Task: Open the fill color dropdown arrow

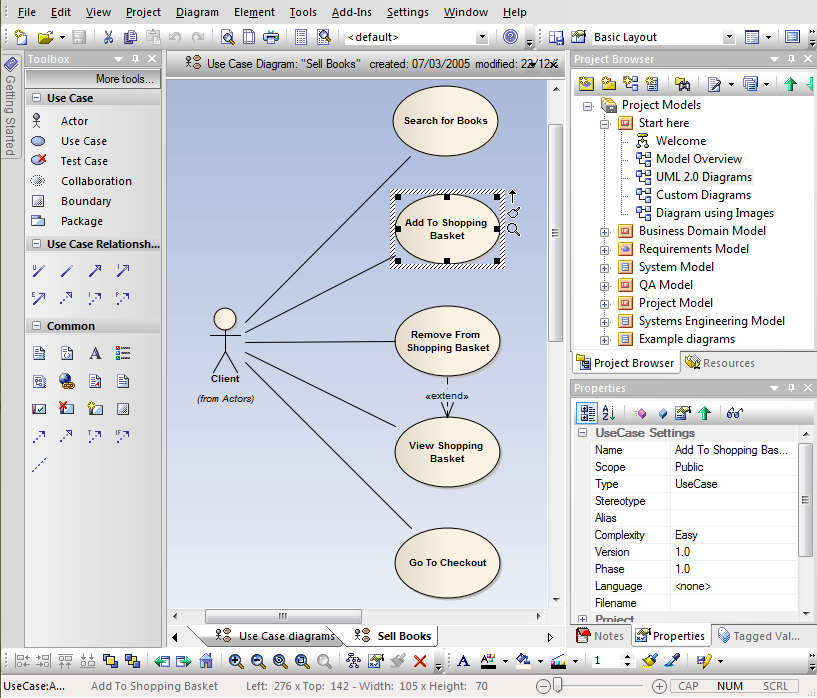Action: click(x=540, y=662)
